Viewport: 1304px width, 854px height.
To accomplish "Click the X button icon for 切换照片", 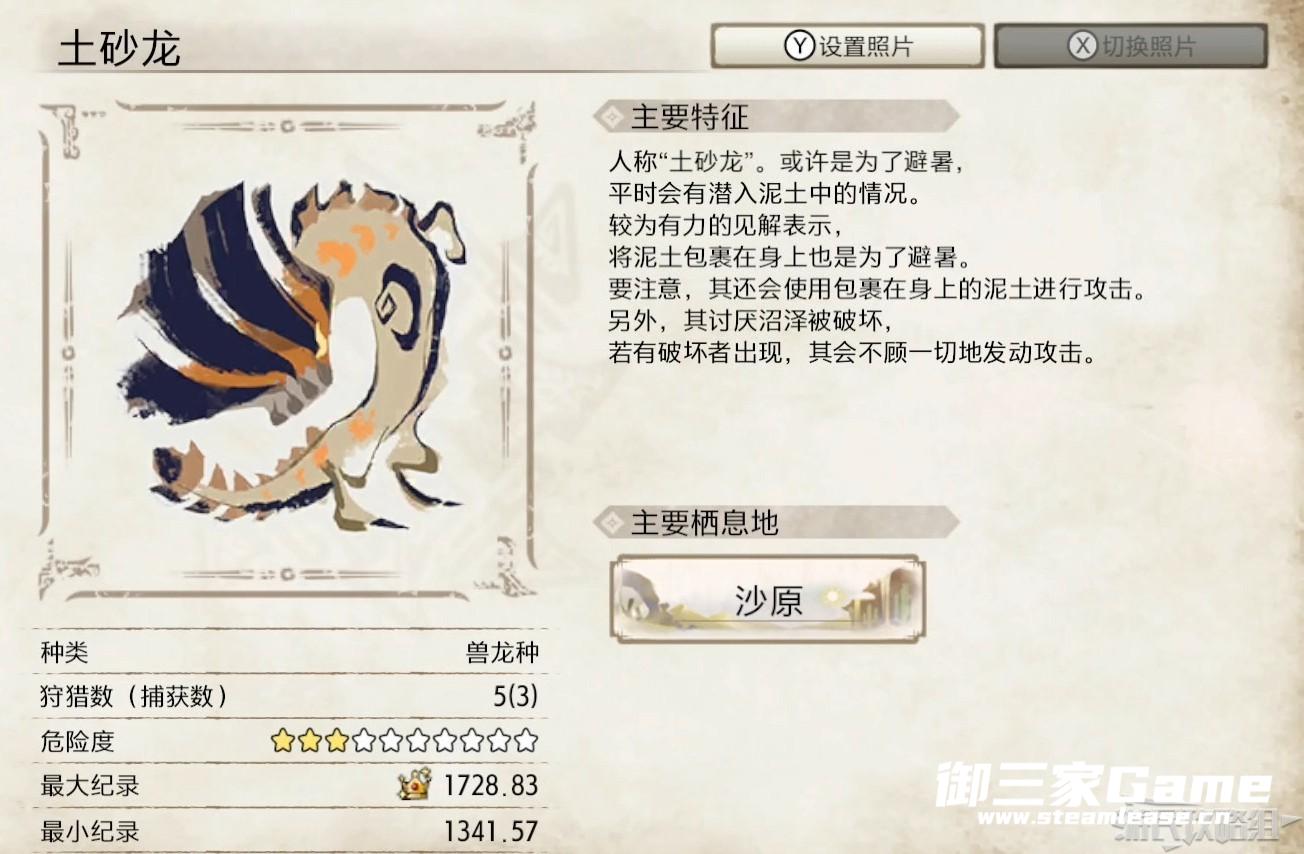I will [x=1082, y=46].
